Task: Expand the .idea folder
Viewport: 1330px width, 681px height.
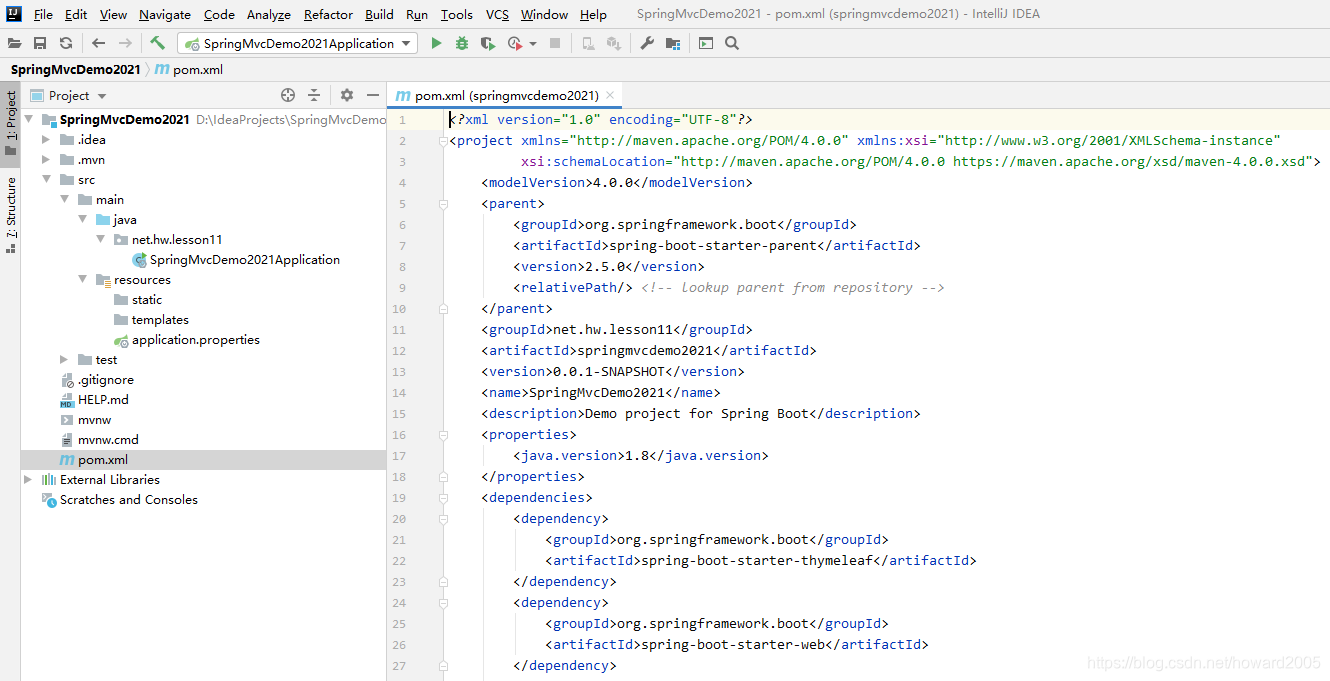Action: [x=46, y=139]
